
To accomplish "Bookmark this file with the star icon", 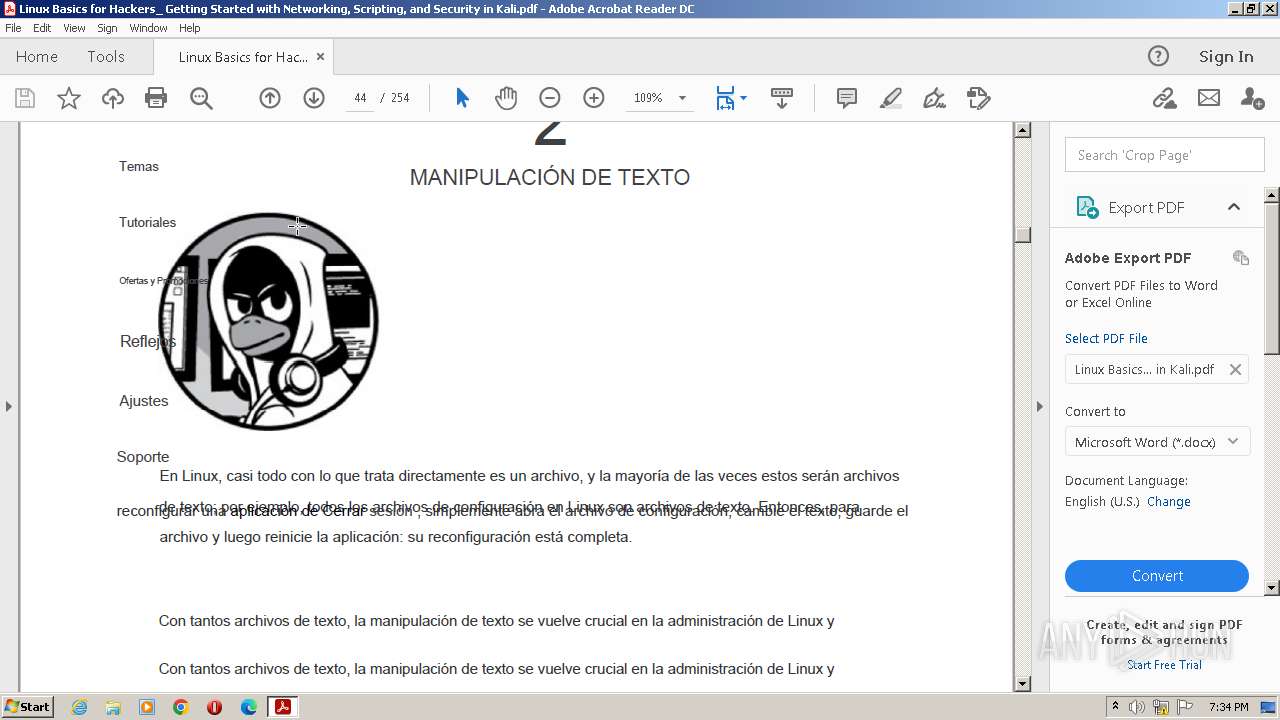I will tap(69, 98).
